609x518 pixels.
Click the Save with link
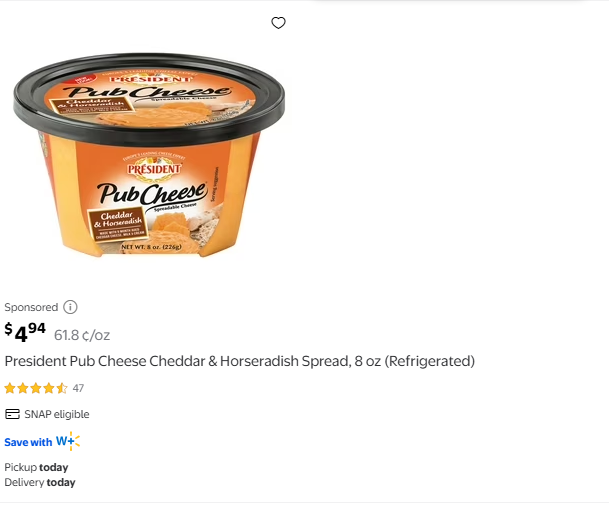point(28,442)
